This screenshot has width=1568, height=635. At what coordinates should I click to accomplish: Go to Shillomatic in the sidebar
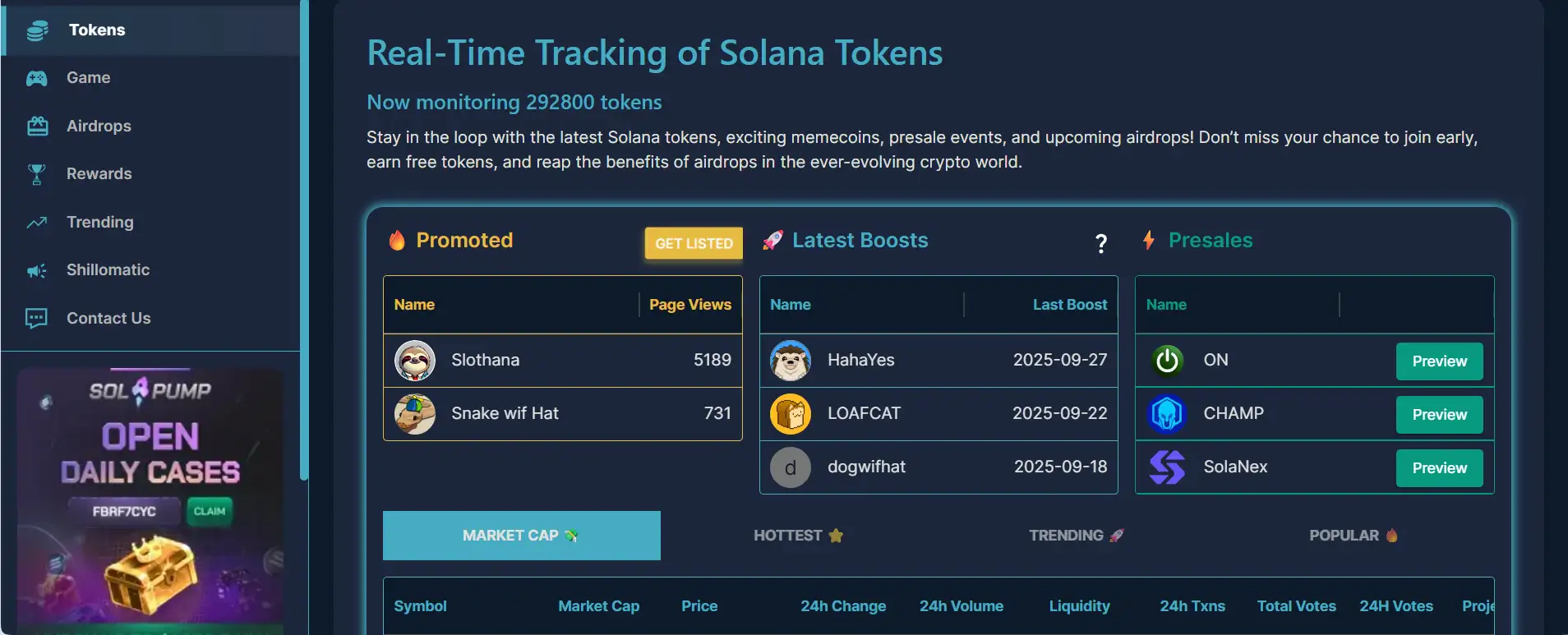[108, 269]
